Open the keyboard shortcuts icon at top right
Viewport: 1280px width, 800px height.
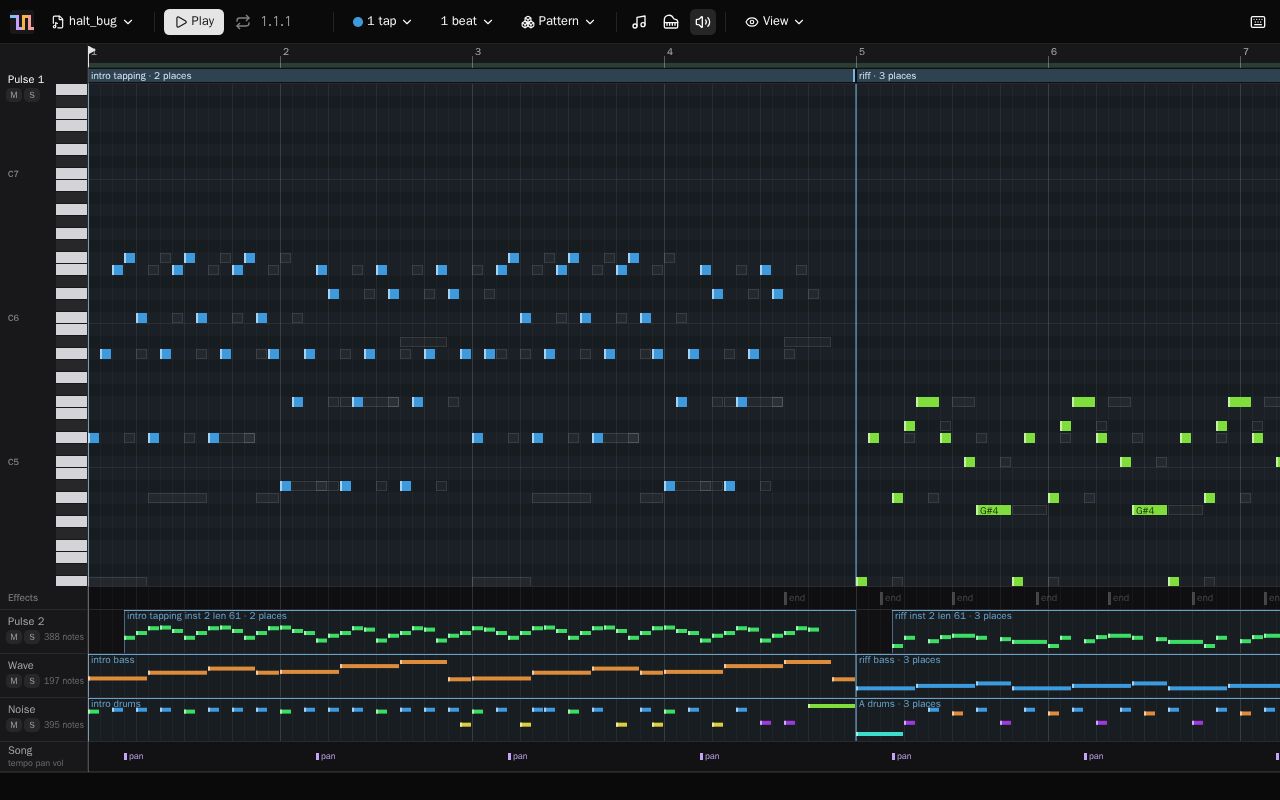(x=1258, y=21)
